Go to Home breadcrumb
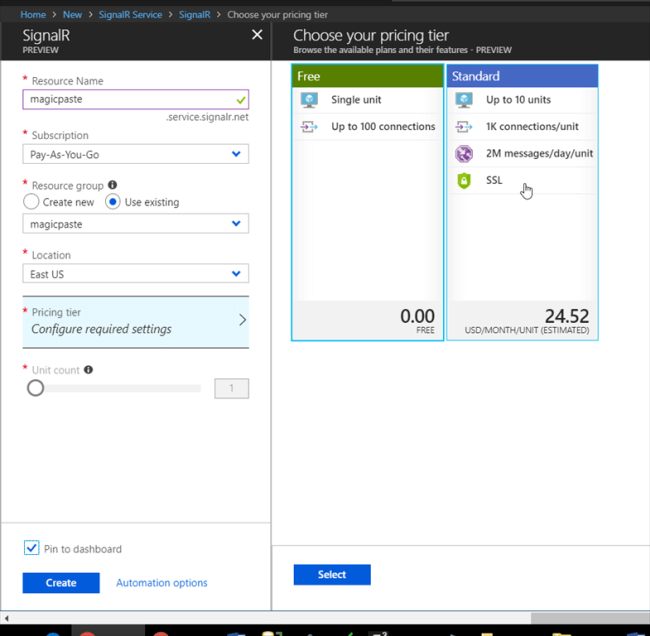 33,15
